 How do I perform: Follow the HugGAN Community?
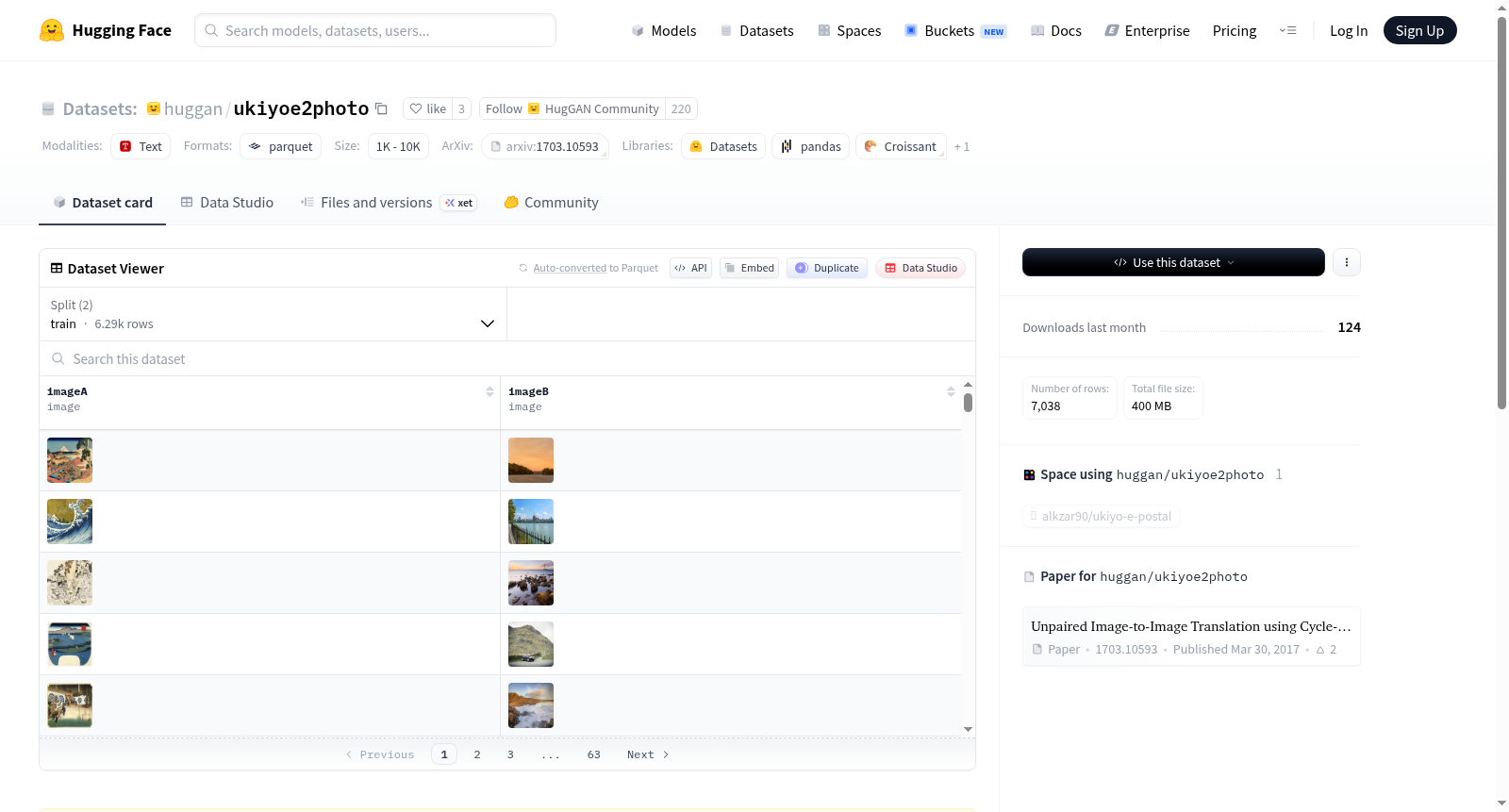[x=572, y=108]
